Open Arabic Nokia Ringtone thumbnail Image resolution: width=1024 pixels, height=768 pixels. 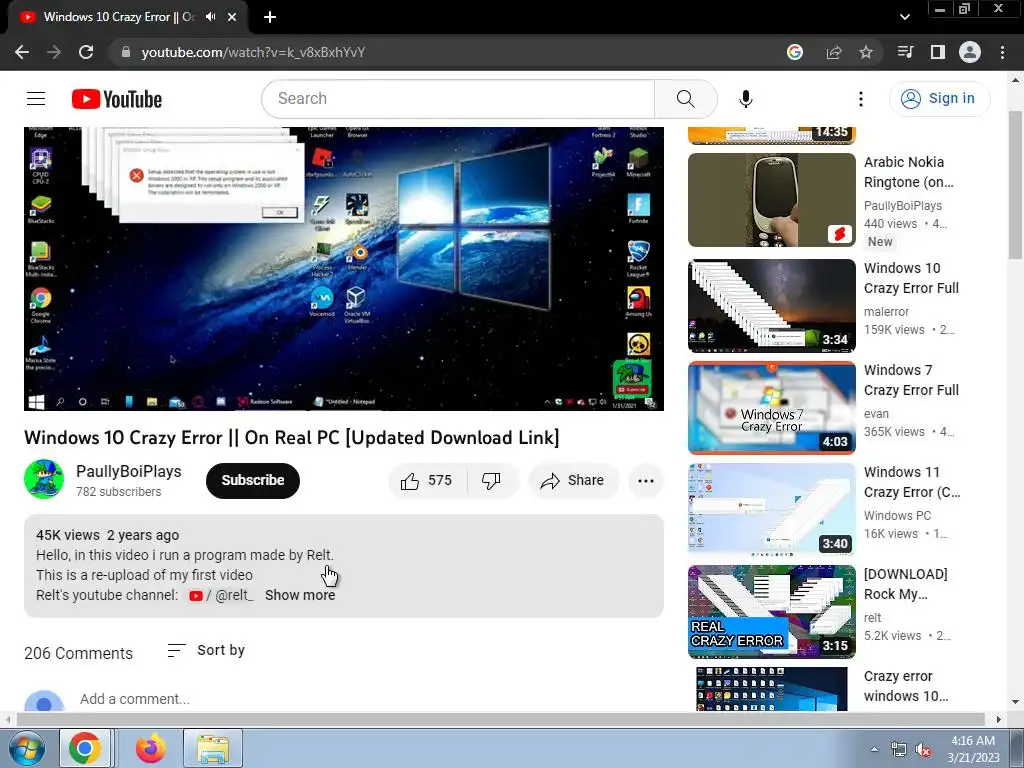click(x=772, y=200)
